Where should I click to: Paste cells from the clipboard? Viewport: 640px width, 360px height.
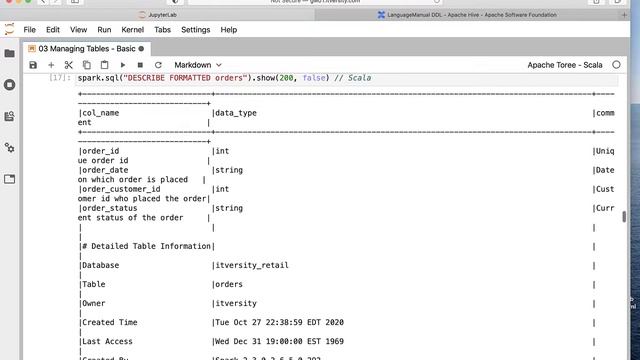tap(104, 65)
